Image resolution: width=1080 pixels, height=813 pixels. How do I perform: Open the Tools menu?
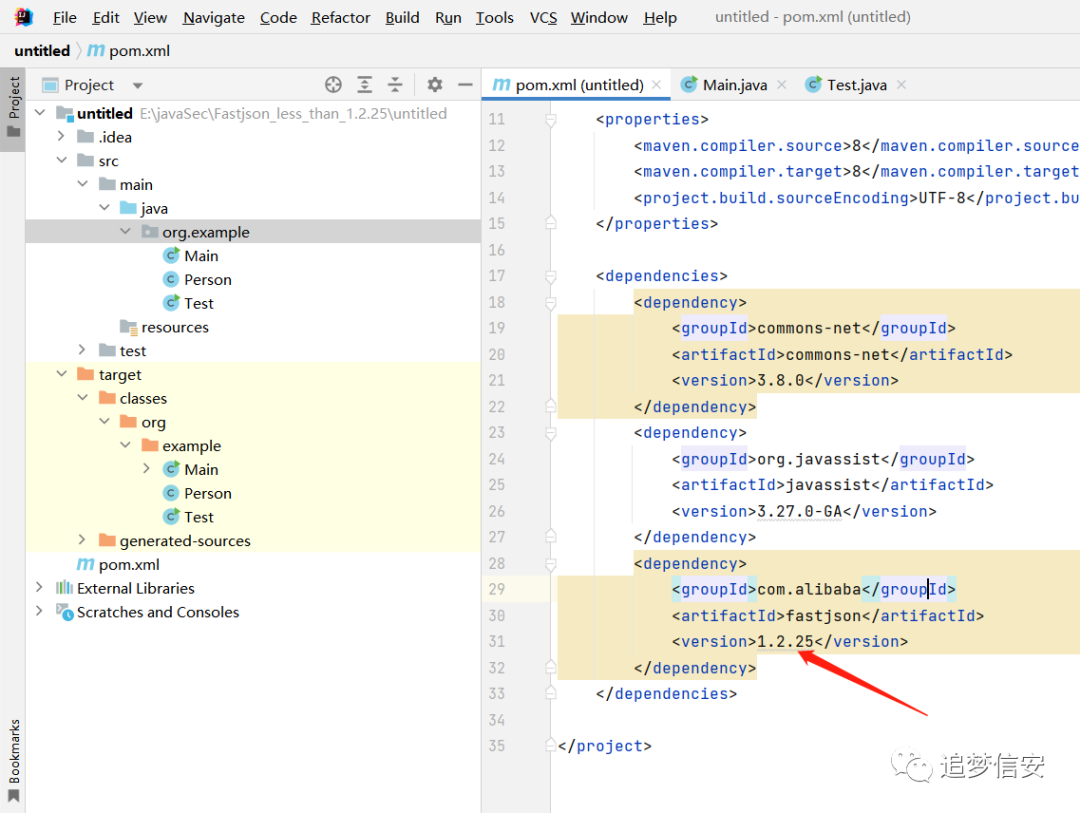(x=495, y=17)
